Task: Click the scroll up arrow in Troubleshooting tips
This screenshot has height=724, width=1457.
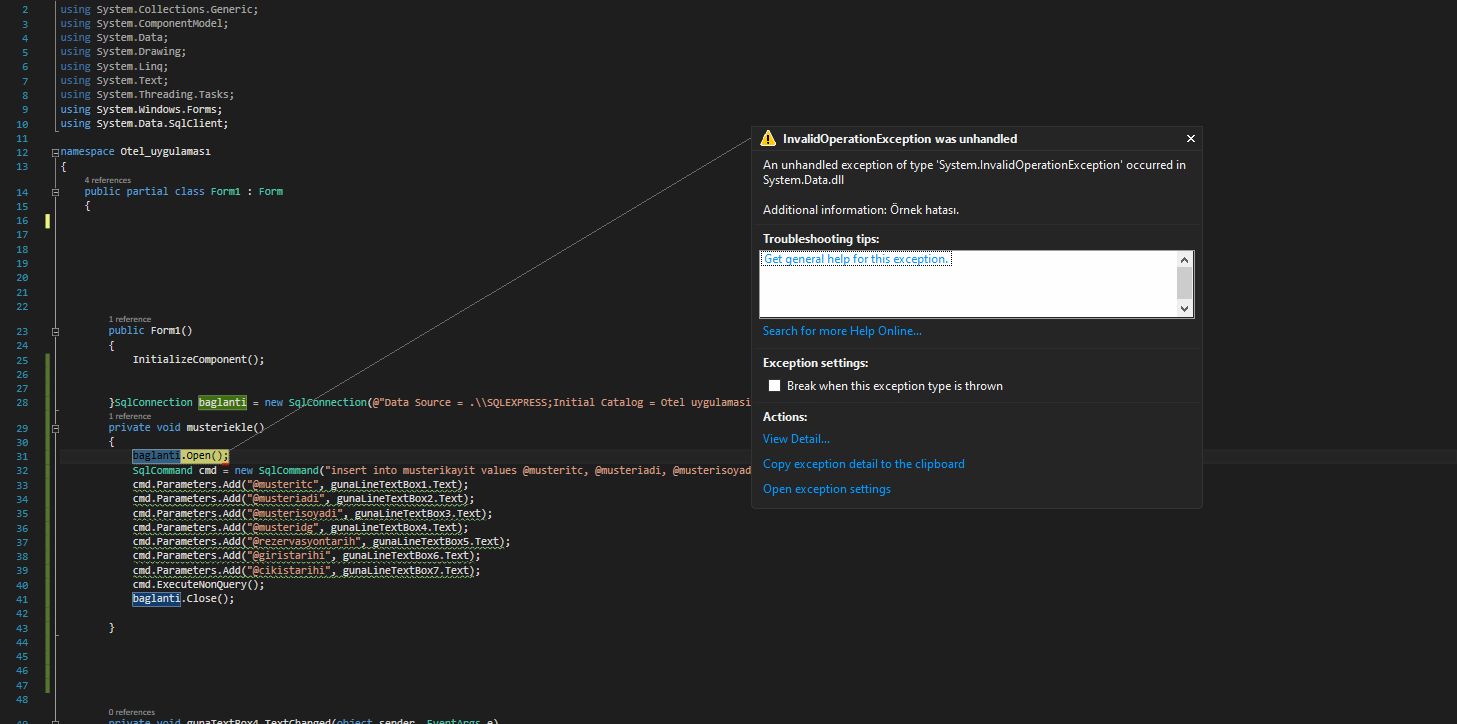Action: point(1185,259)
